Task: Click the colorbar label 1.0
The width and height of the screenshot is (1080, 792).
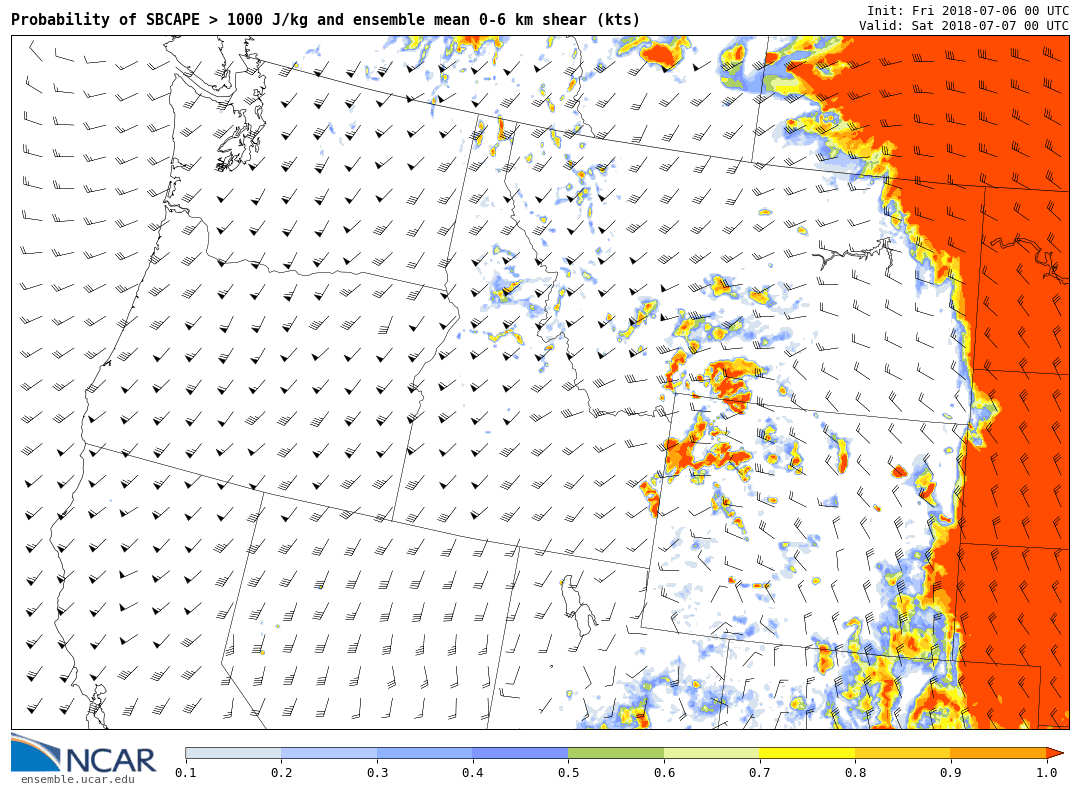Action: tap(1046, 773)
